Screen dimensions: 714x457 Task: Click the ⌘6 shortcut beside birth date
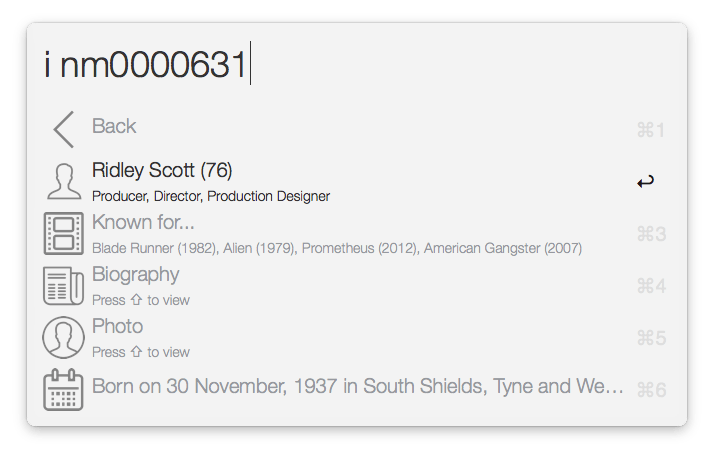(651, 390)
